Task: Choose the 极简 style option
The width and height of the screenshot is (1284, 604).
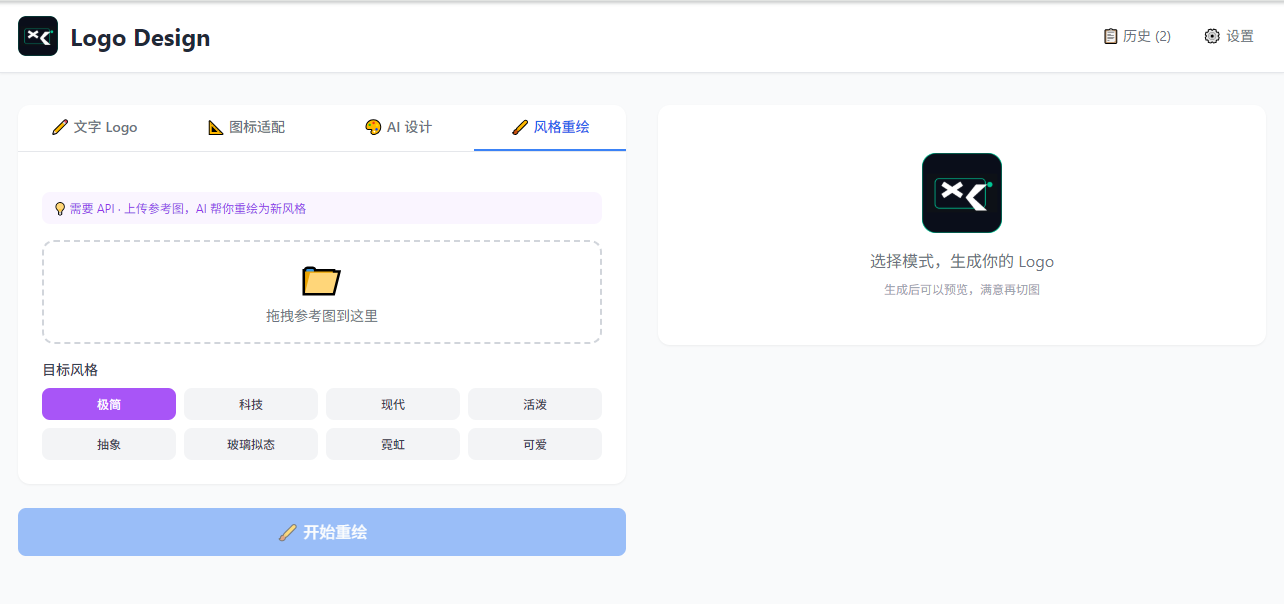Action: [109, 404]
